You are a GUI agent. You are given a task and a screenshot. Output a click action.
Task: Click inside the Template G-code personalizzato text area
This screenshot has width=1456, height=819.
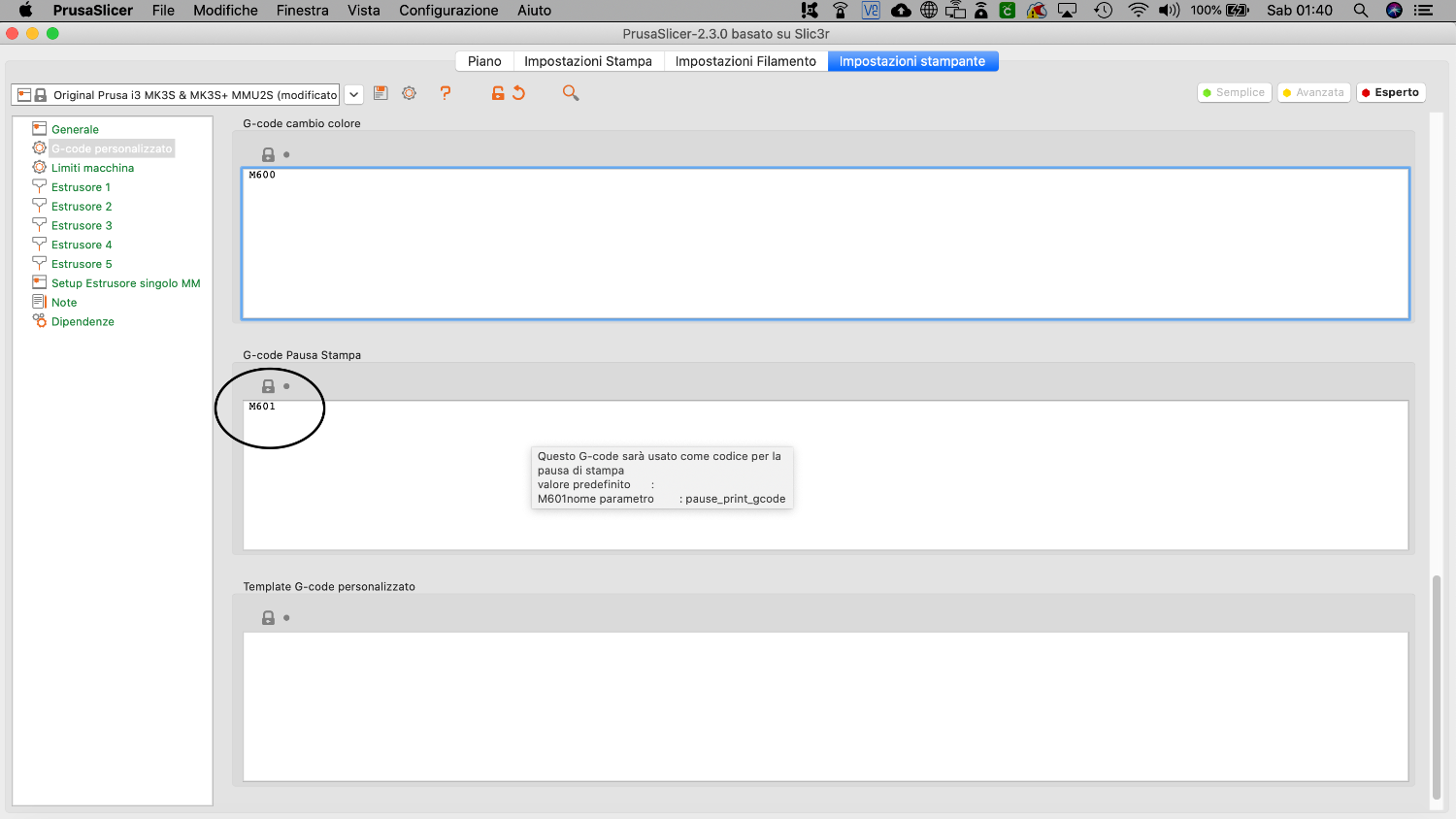(825, 706)
